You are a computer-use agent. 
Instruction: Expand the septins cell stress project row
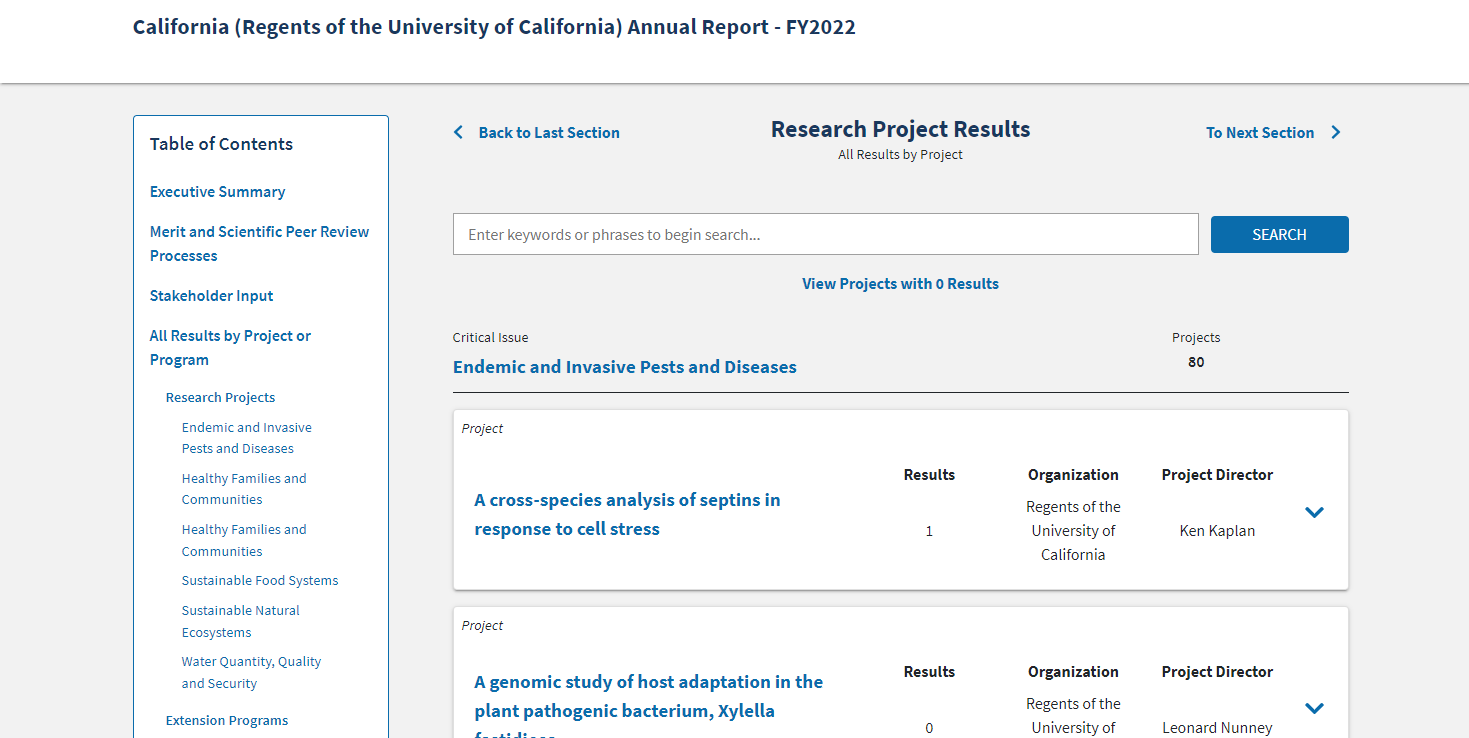[x=1314, y=512]
